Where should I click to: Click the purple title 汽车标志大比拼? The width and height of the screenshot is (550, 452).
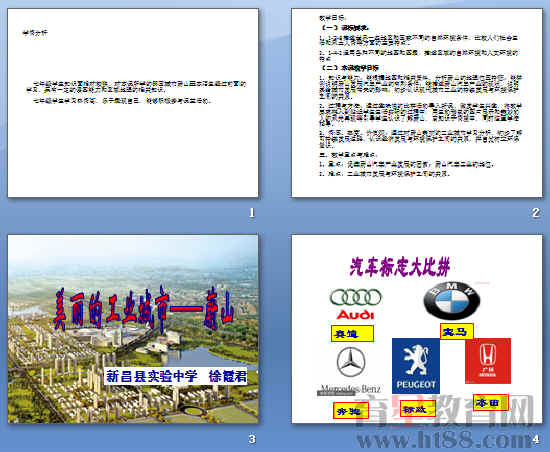pyautogui.click(x=400, y=267)
